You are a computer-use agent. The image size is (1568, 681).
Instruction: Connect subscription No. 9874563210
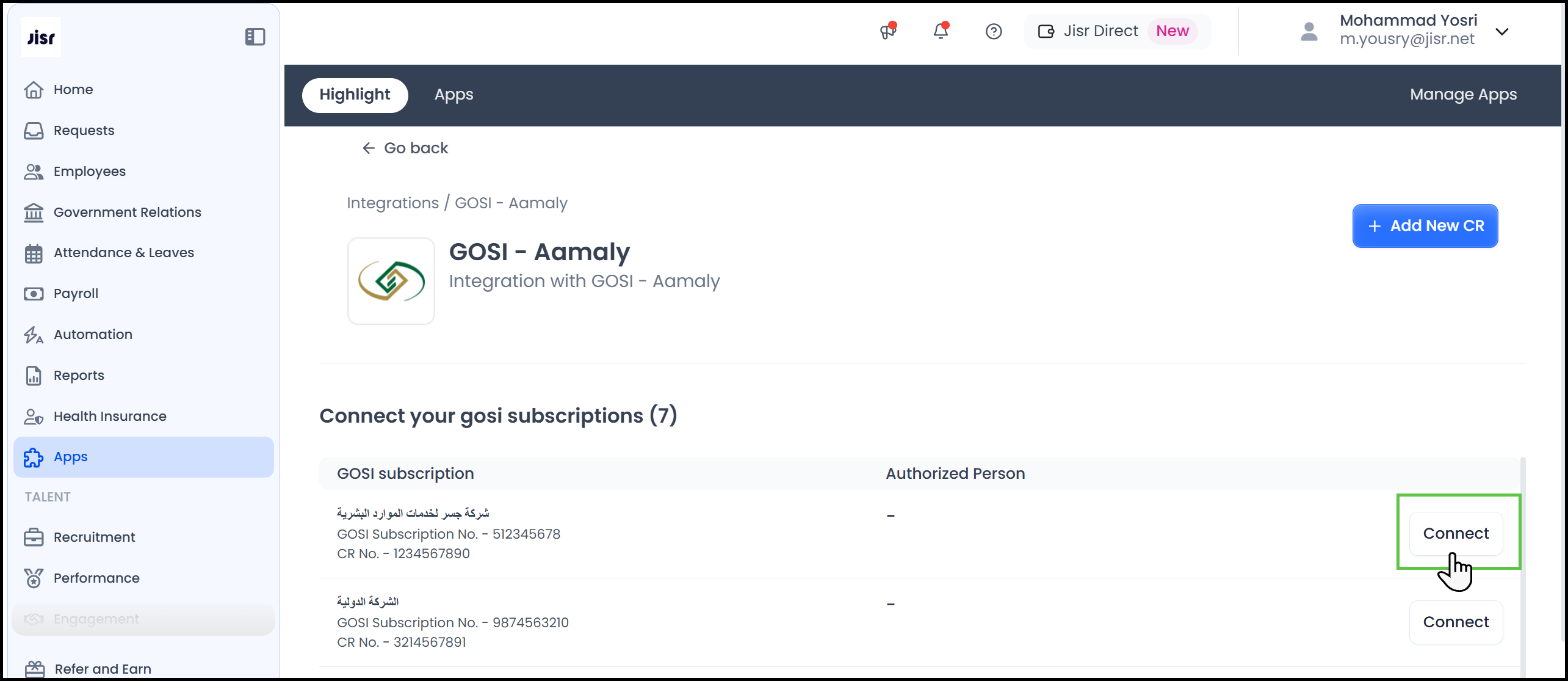click(1455, 622)
